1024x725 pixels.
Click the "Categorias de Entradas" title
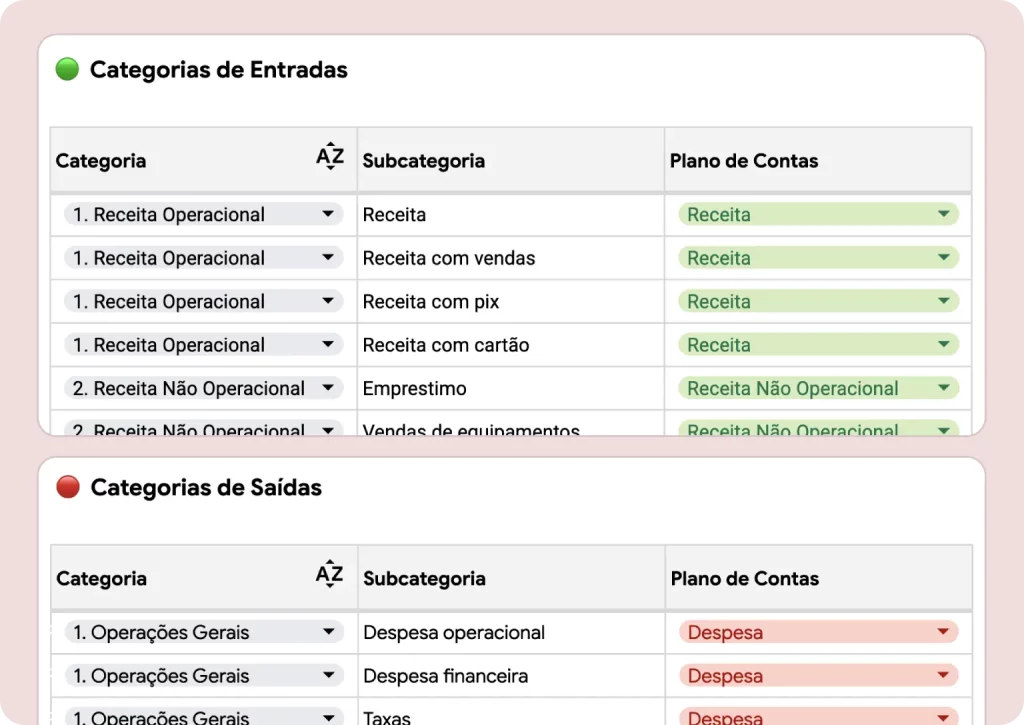click(x=219, y=69)
